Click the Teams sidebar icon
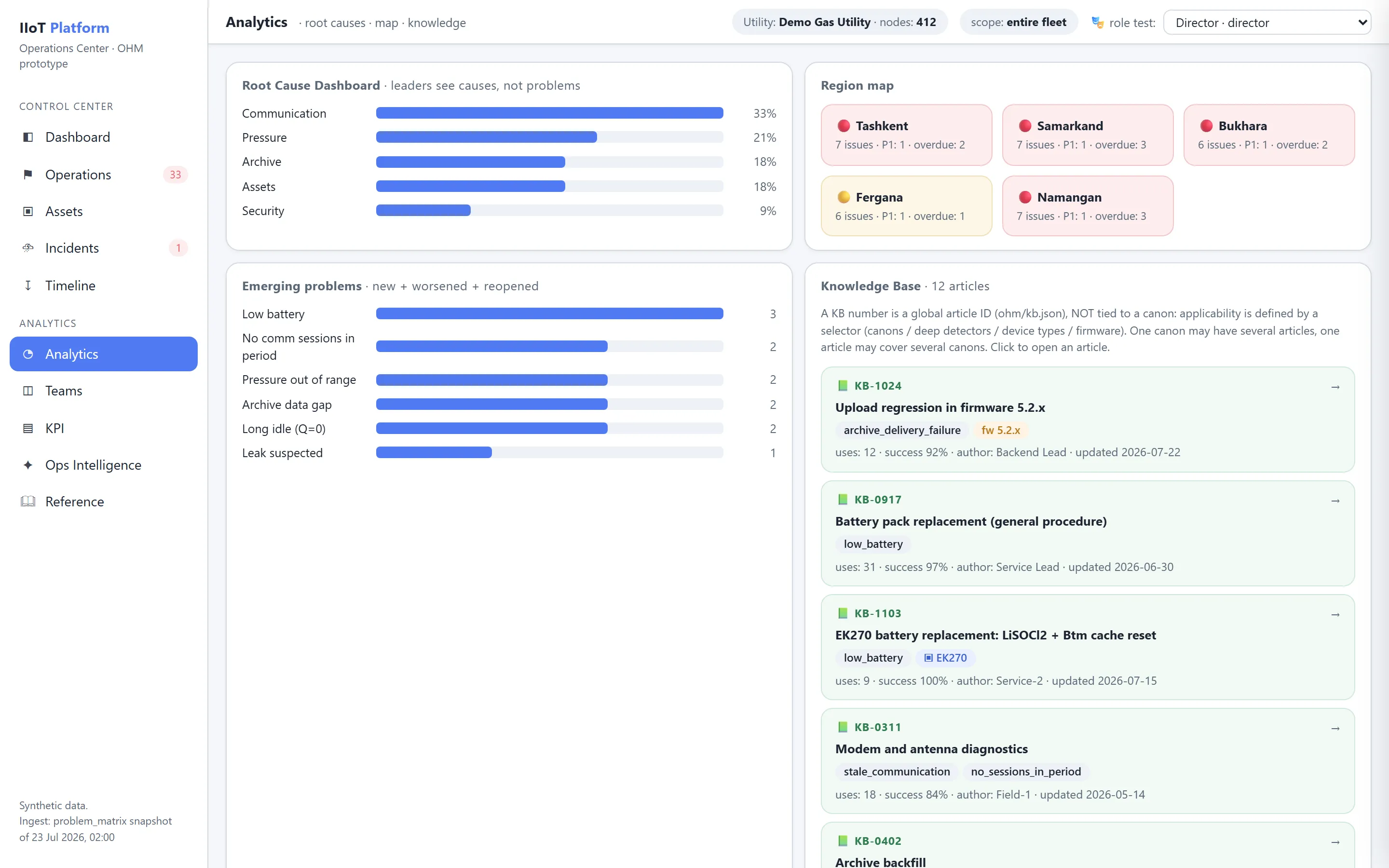 pyautogui.click(x=27, y=391)
